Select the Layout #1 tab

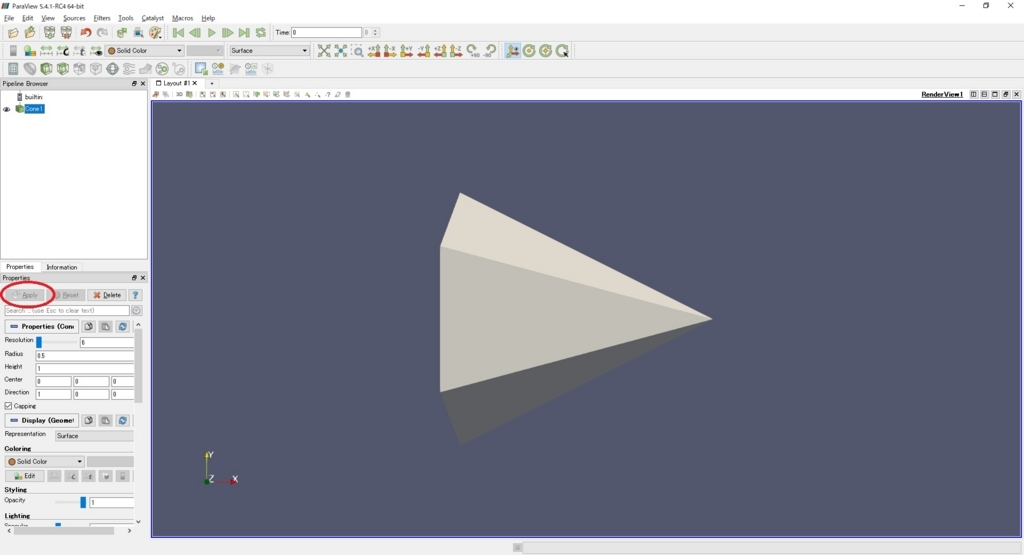coord(176,84)
